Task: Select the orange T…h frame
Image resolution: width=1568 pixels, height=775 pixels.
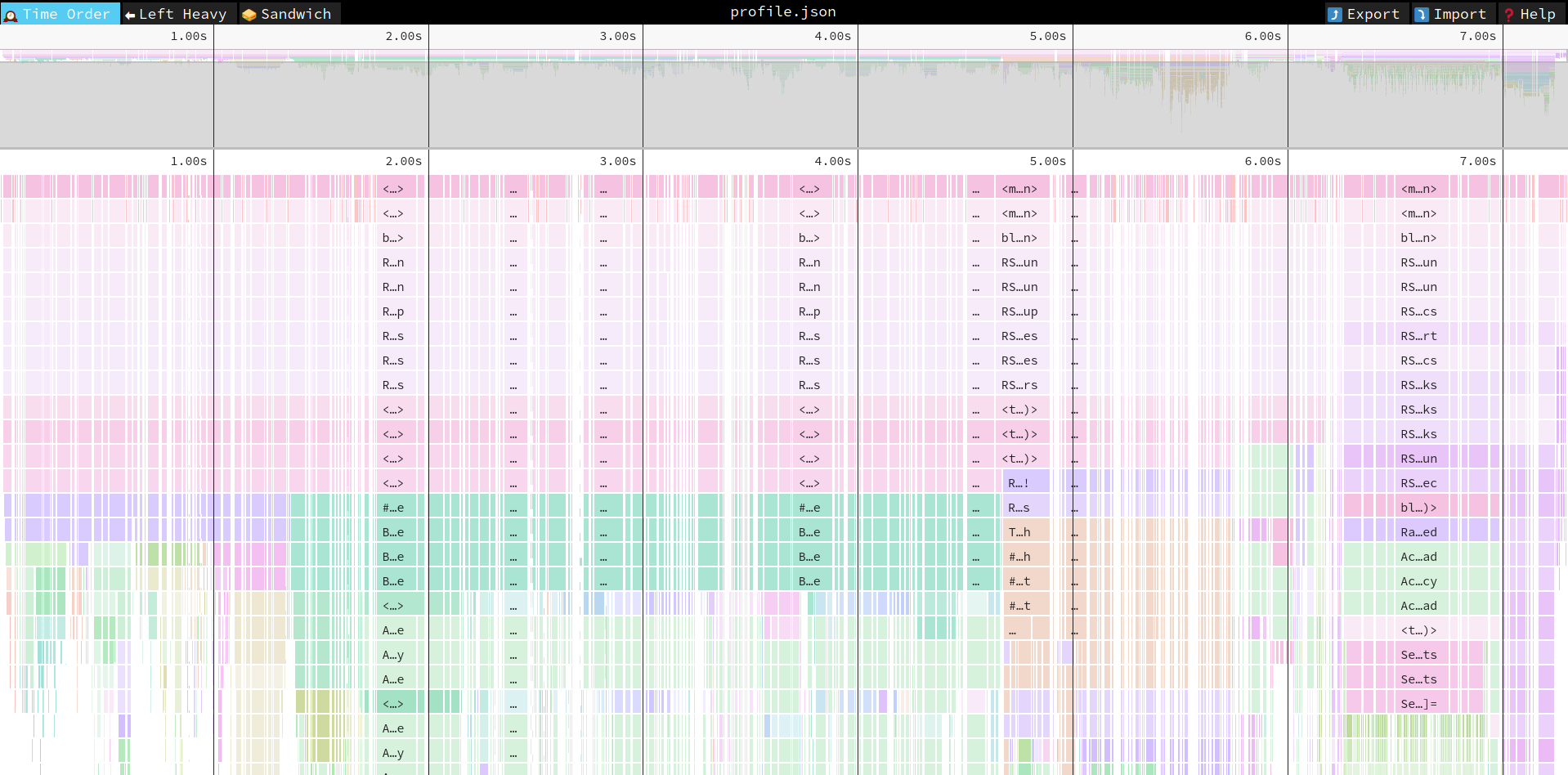Action: click(1019, 532)
